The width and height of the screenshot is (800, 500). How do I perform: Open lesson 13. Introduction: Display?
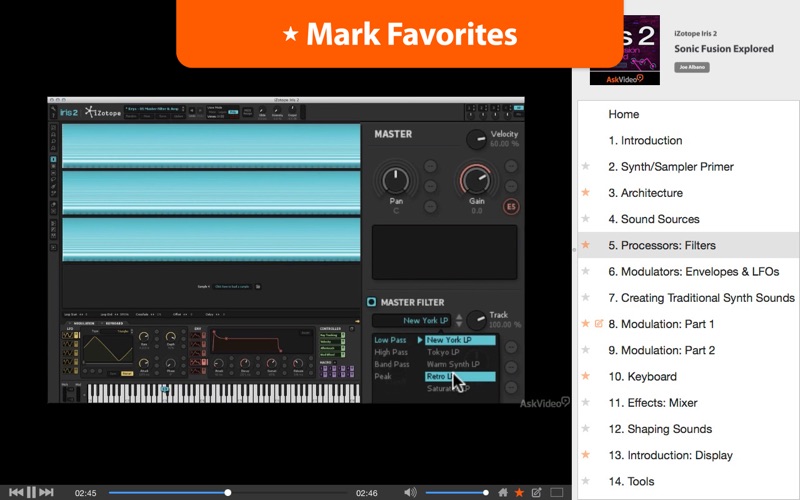688,455
